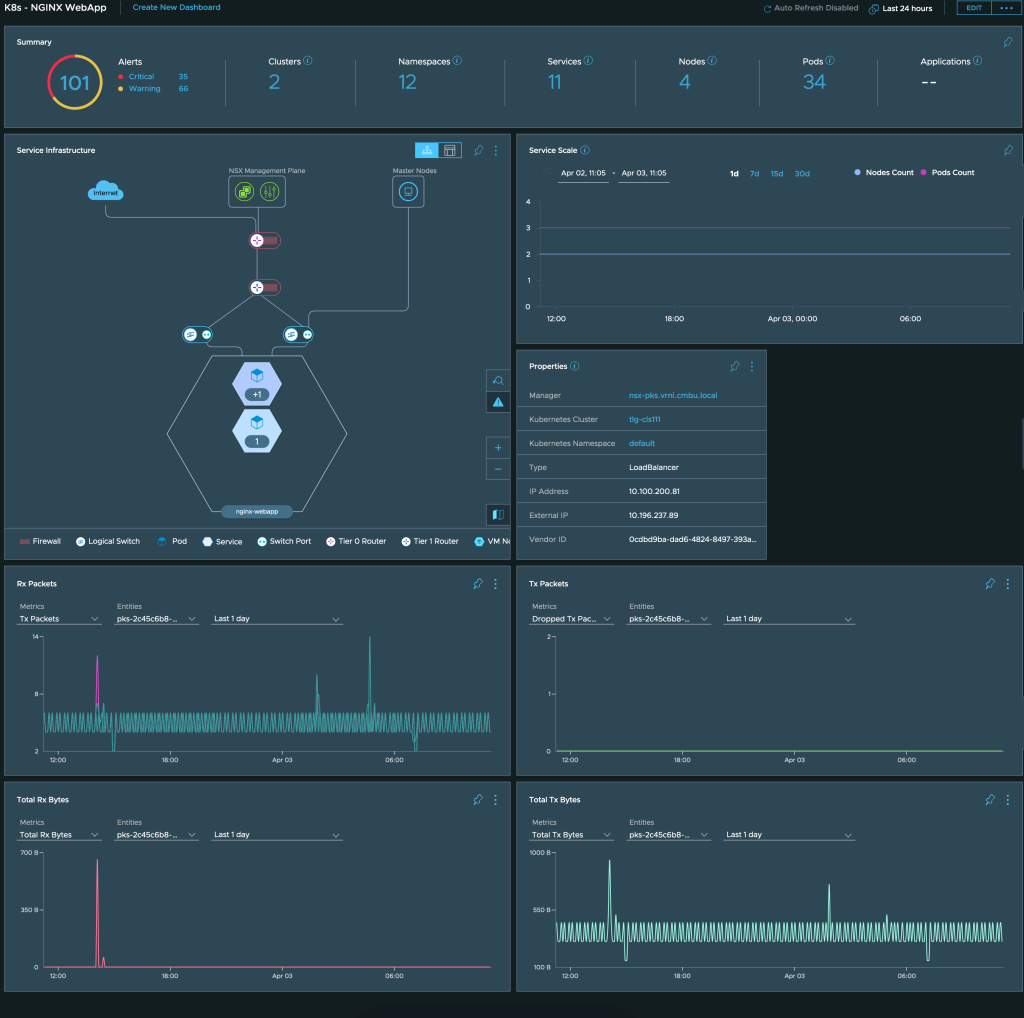Click the Clusters info icon
Image resolution: width=1024 pixels, height=1018 pixels.
click(x=308, y=61)
